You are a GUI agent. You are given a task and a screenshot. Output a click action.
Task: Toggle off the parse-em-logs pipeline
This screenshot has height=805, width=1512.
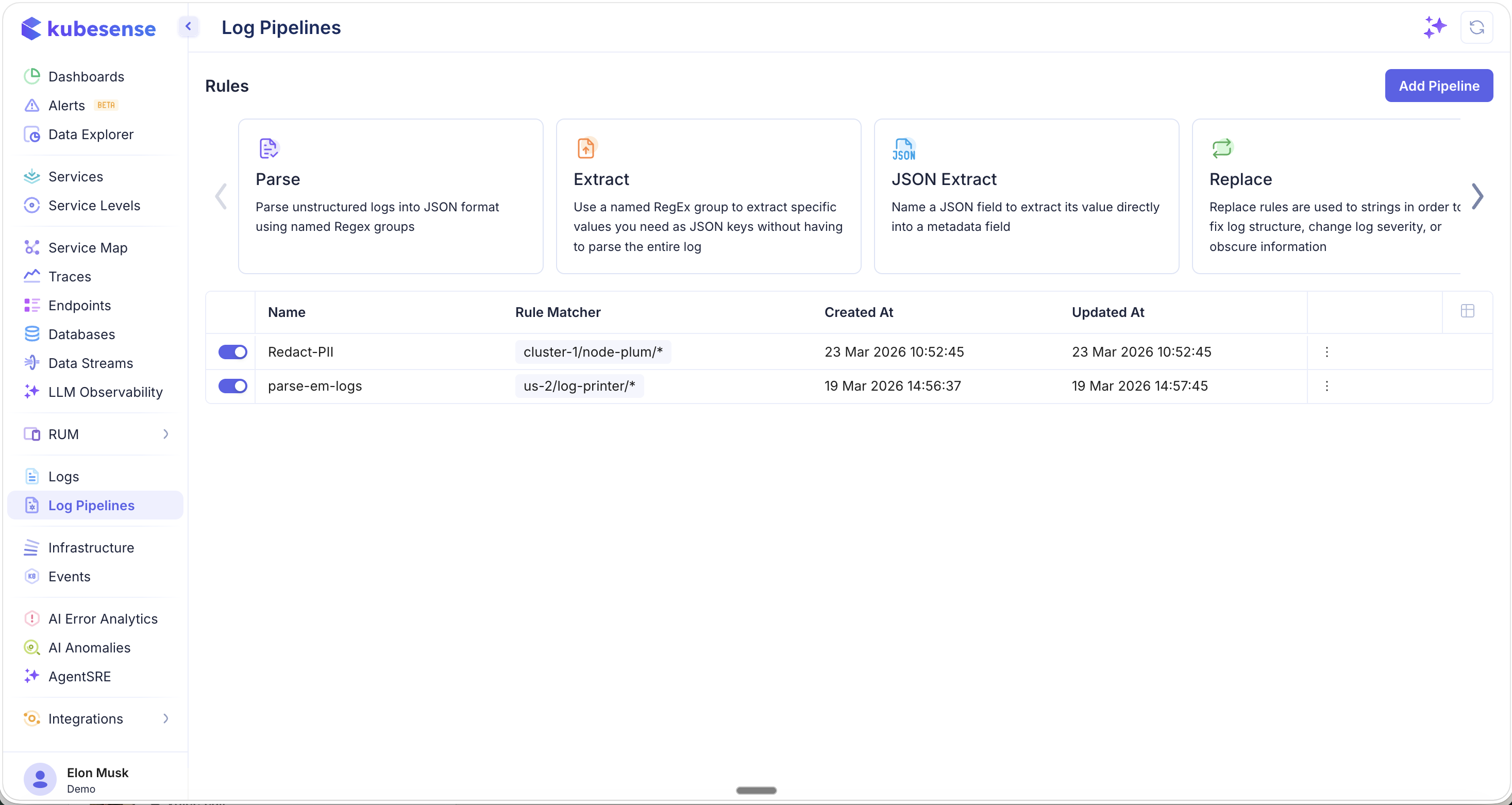coord(232,386)
